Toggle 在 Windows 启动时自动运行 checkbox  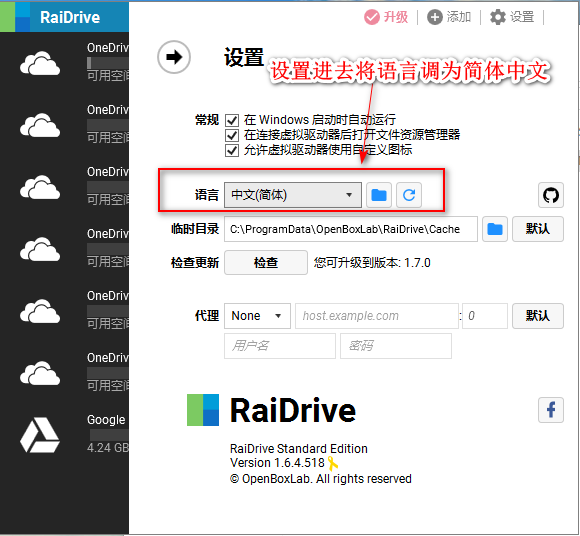point(232,120)
